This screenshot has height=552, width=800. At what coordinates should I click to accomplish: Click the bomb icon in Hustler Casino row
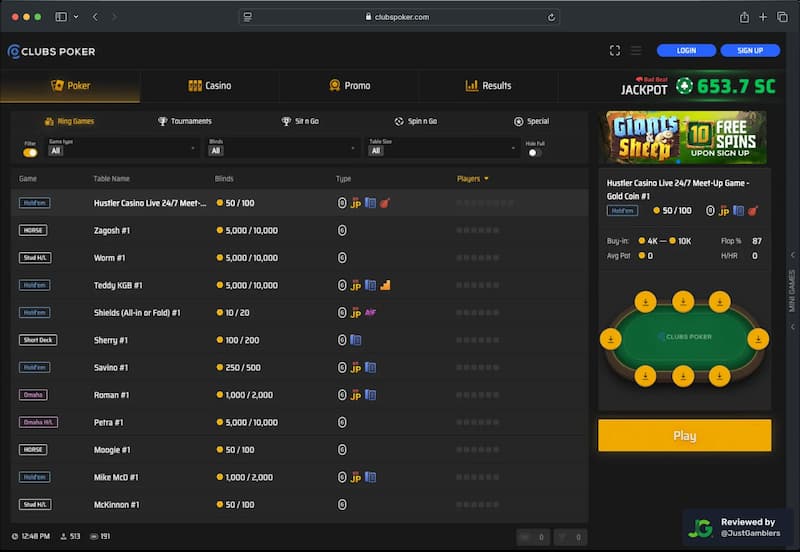coord(385,203)
